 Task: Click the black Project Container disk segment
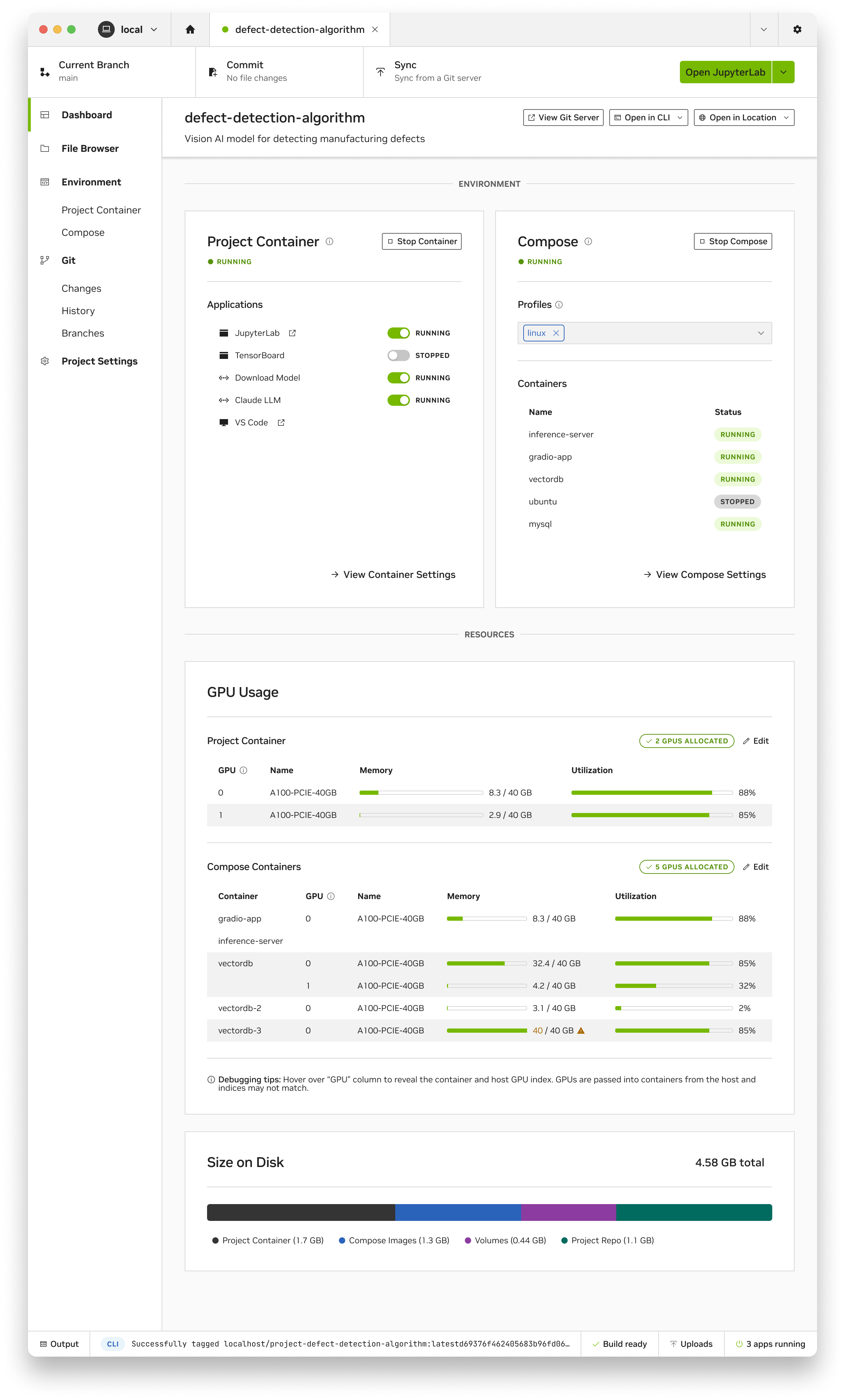click(301, 1212)
